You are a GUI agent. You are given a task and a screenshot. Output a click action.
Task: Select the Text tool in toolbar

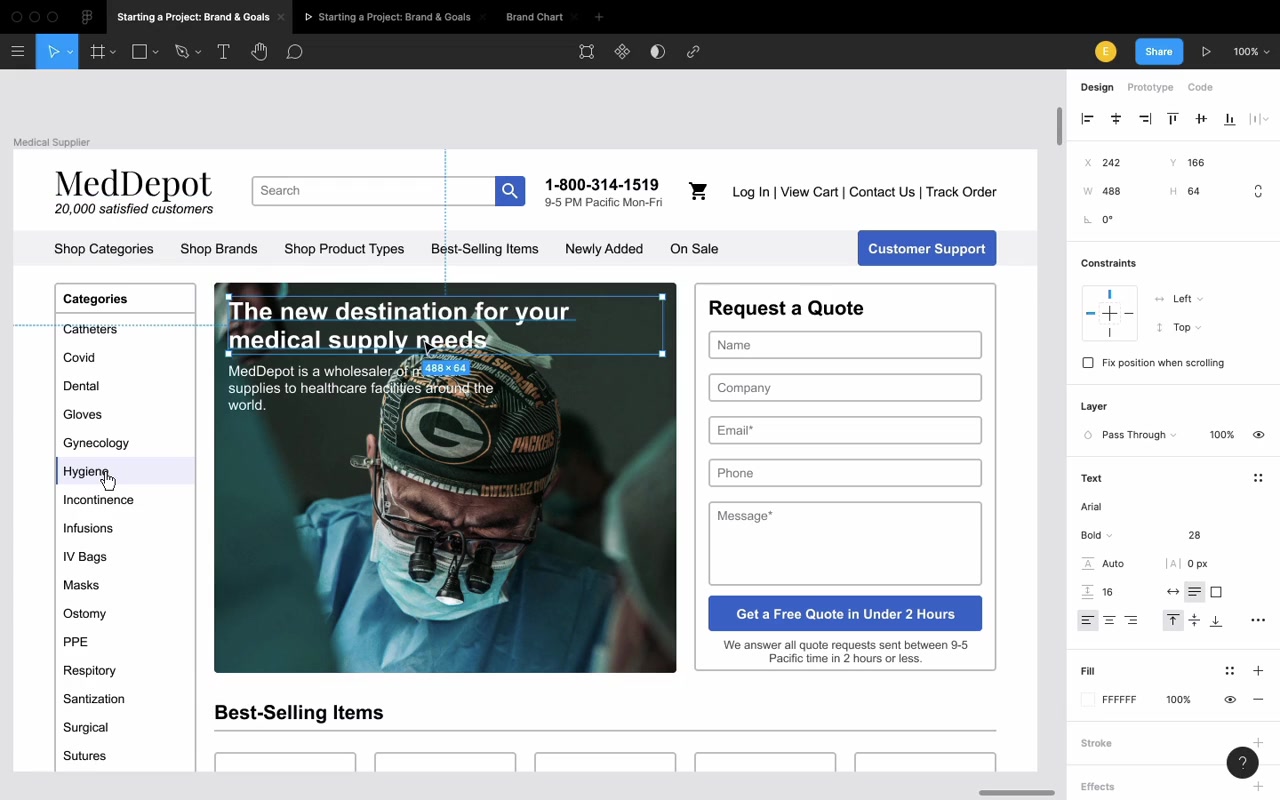[223, 52]
